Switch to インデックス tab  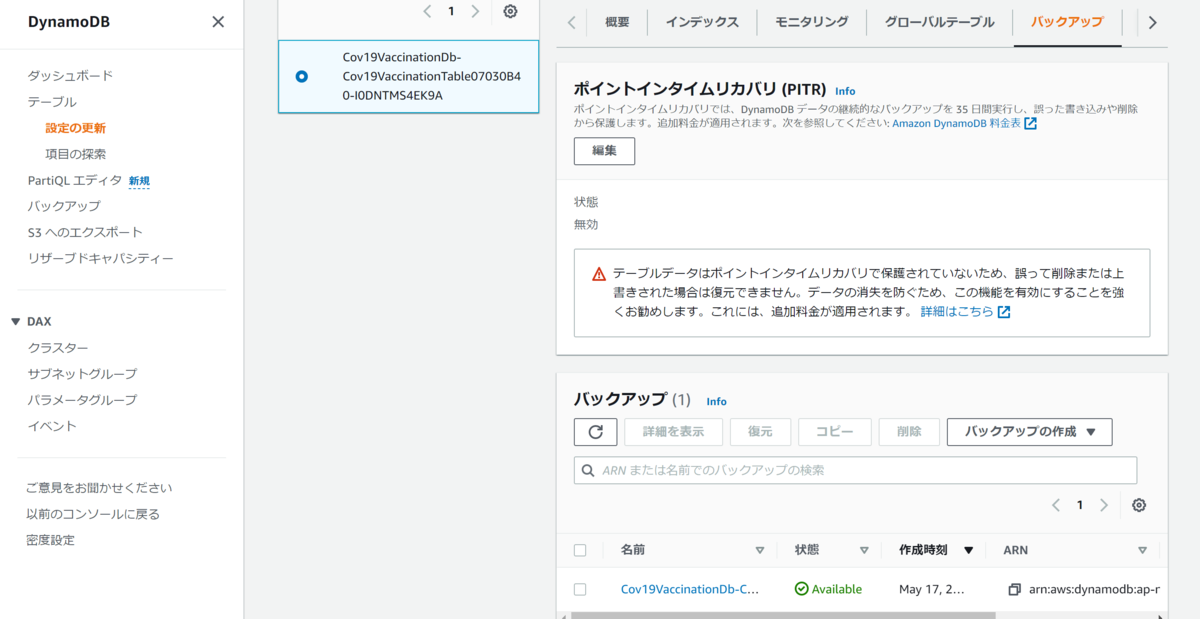pyautogui.click(x=702, y=22)
